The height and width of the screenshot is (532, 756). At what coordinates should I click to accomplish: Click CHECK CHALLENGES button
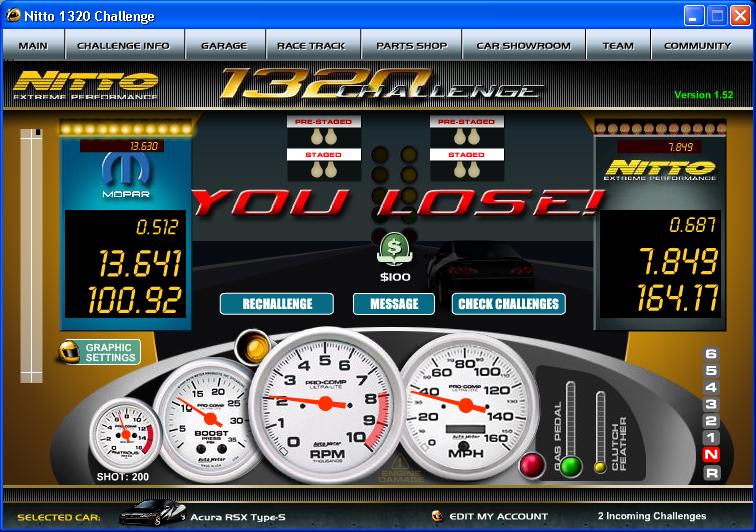pyautogui.click(x=509, y=304)
